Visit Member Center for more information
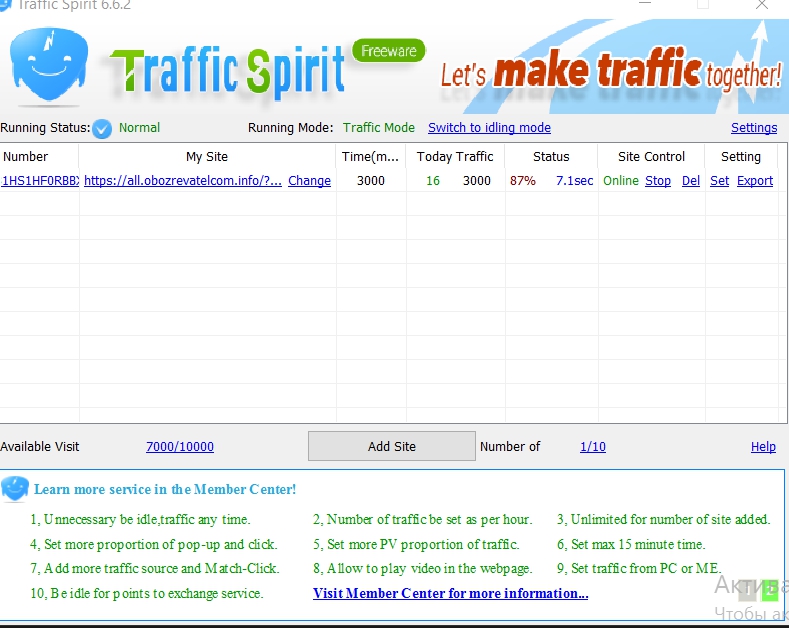Viewport: 789px width, 628px height. click(450, 593)
